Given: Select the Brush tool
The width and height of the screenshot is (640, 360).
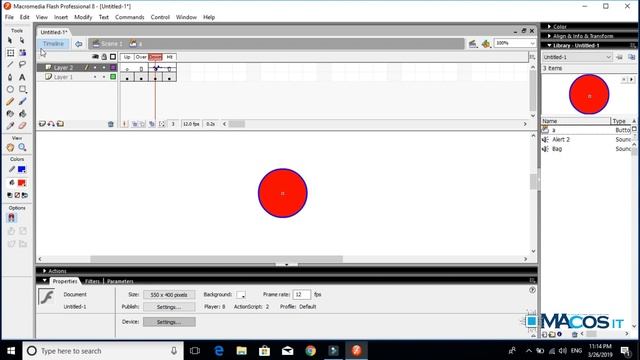Looking at the screenshot, I should (22, 101).
